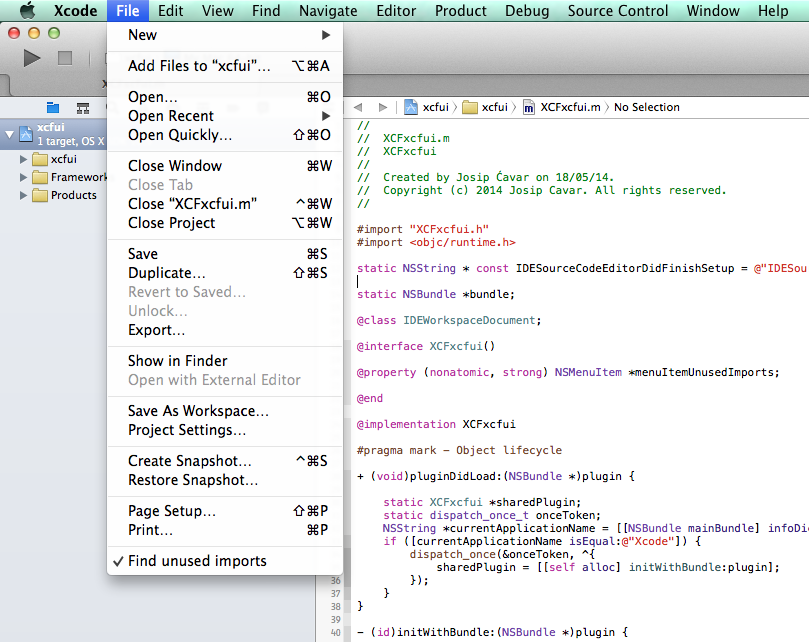Collapse the xcfui project disclosure triangle
Image resolution: width=809 pixels, height=642 pixels.
click(9, 134)
